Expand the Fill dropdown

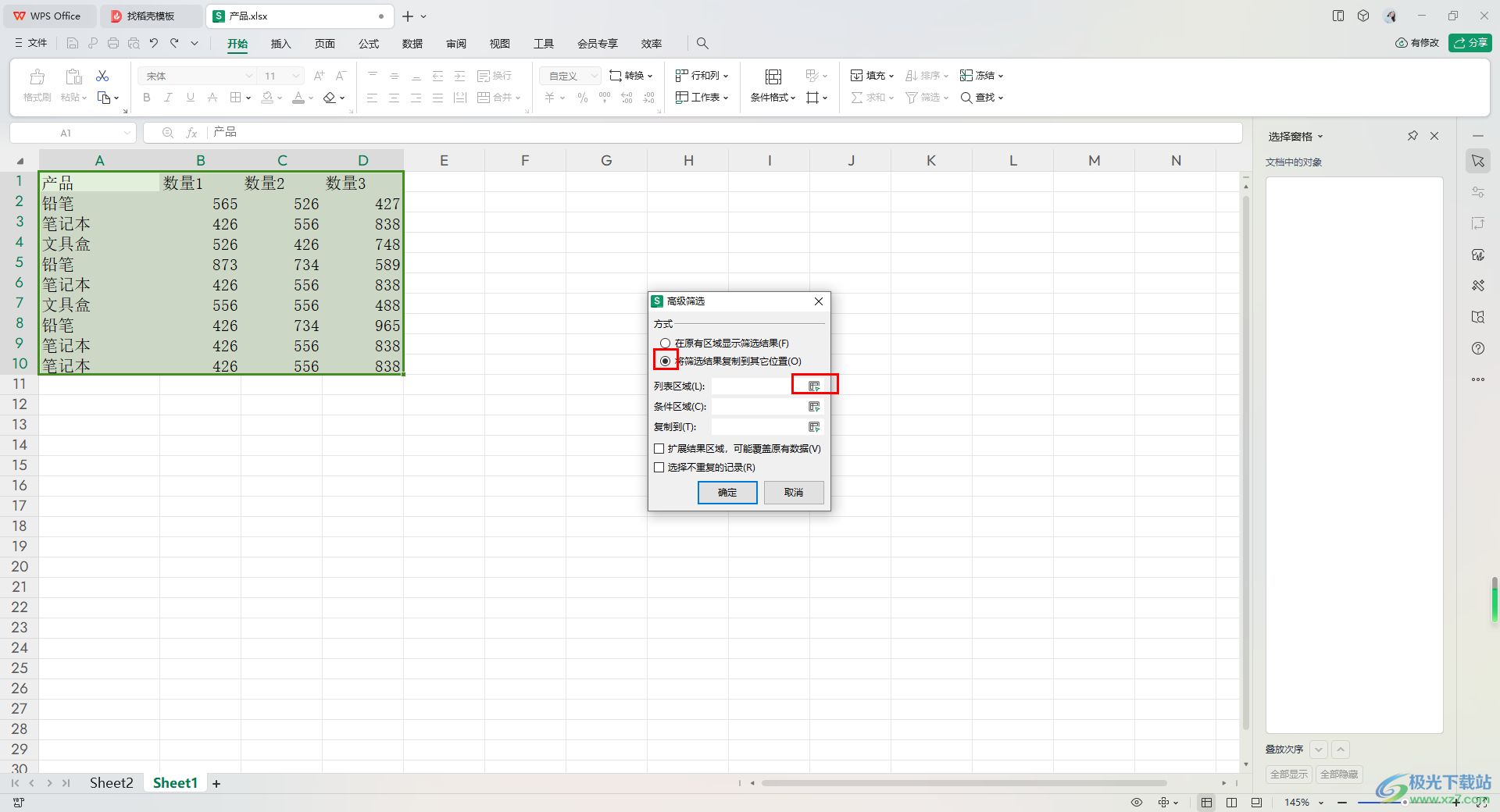pyautogui.click(x=872, y=76)
